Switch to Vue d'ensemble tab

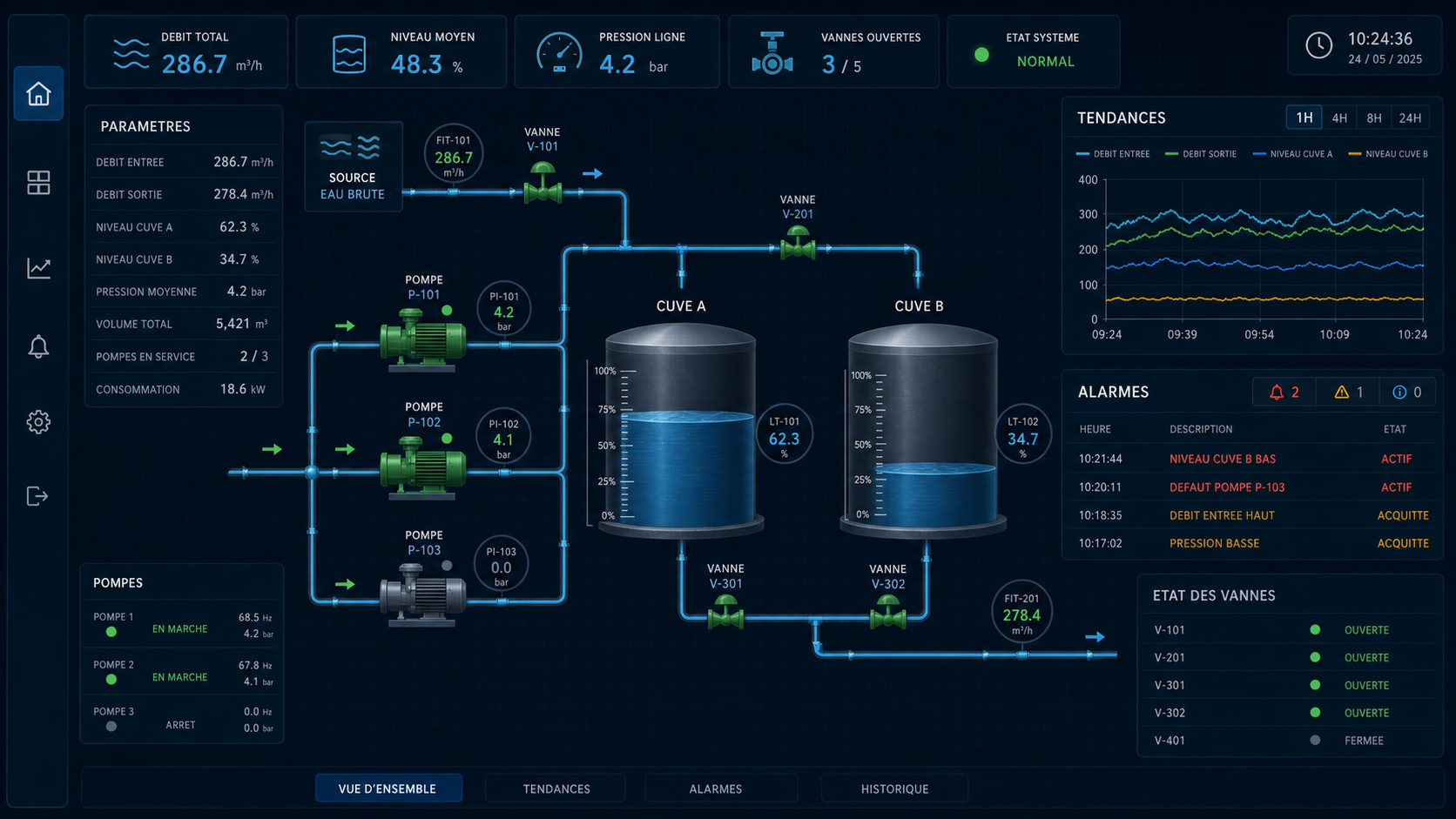(388, 789)
